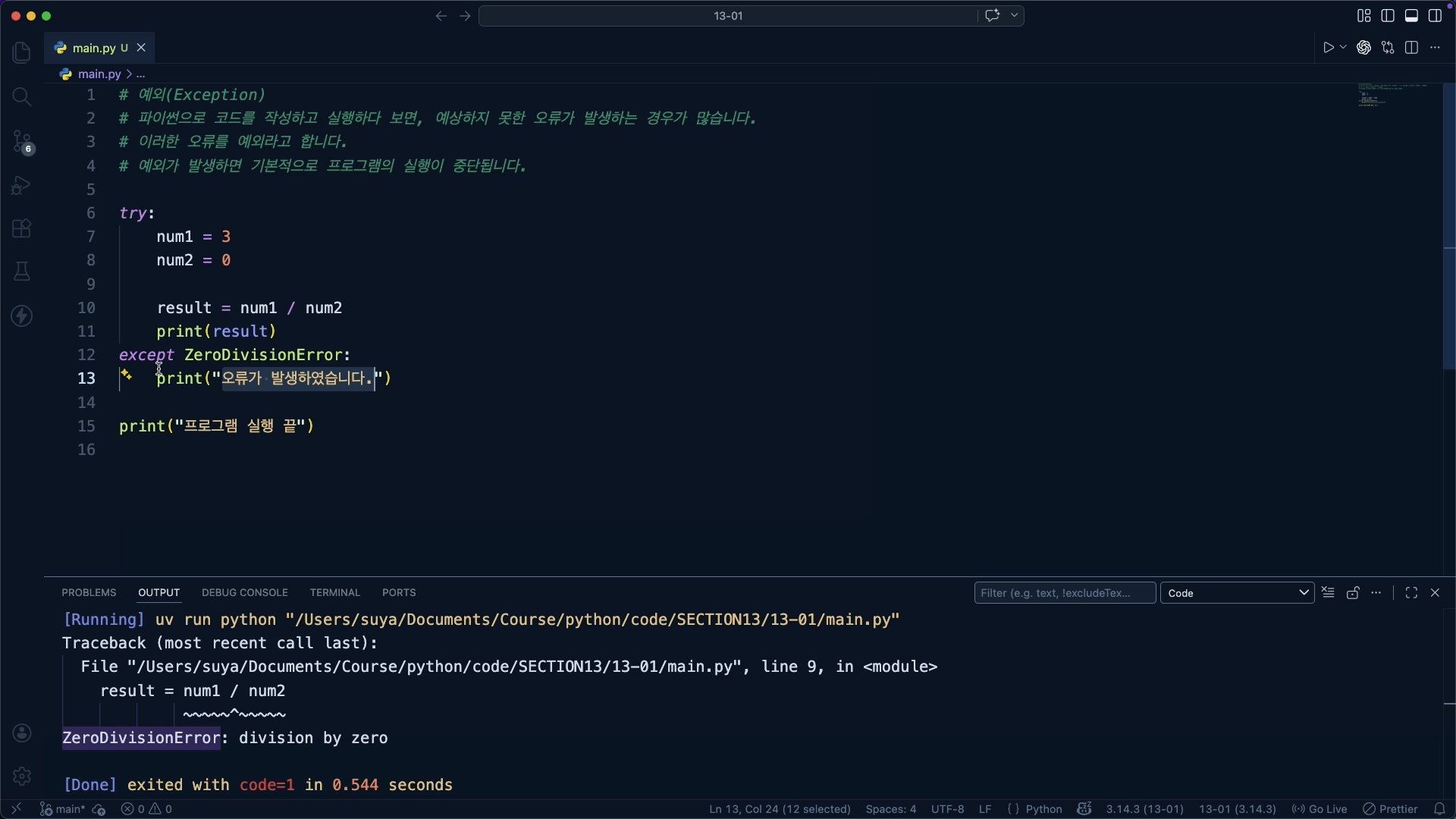Expand the run button dropdown arrow
The height and width of the screenshot is (819, 1456).
1343,48
